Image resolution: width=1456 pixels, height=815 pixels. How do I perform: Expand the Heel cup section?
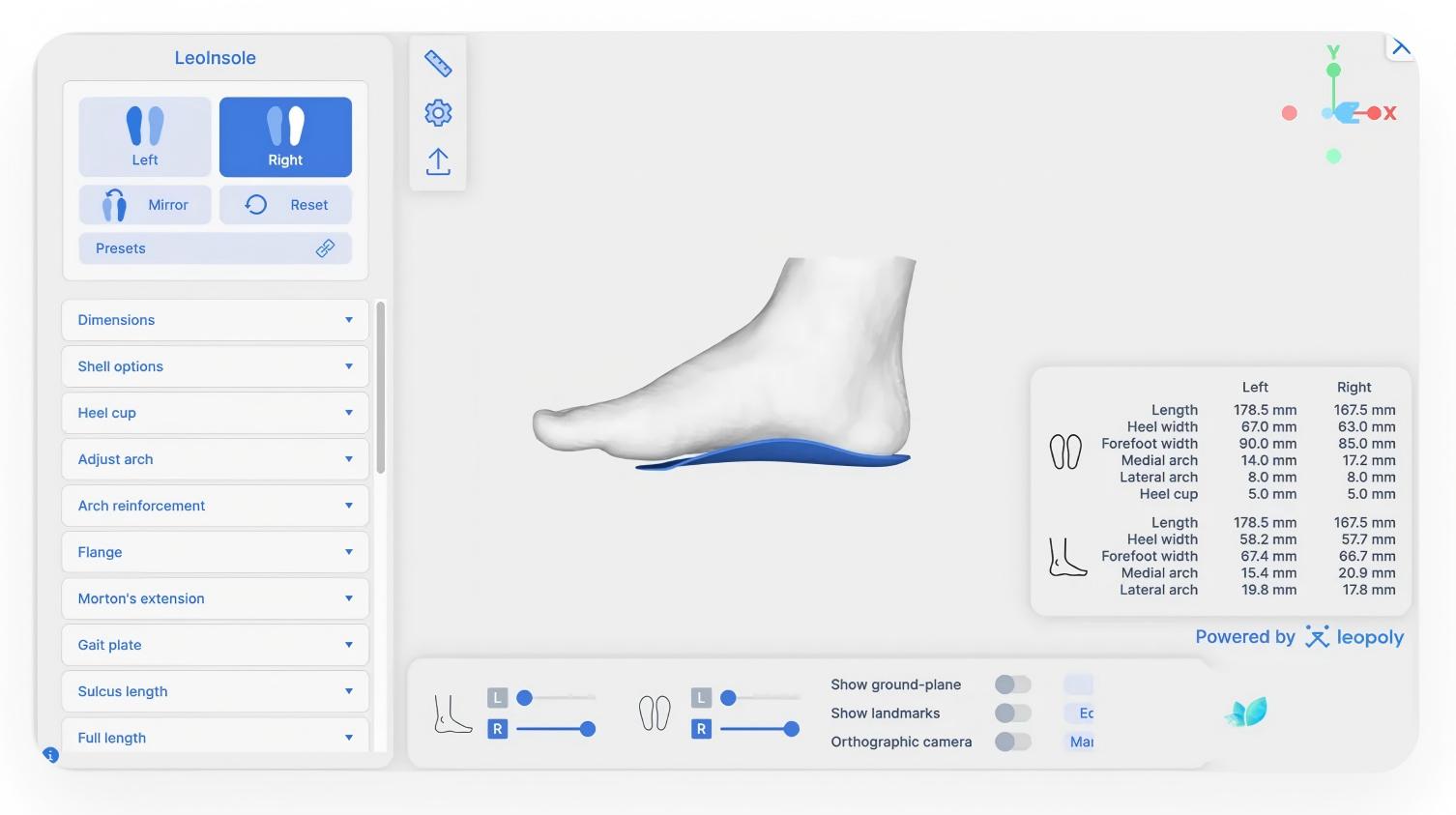click(x=215, y=413)
